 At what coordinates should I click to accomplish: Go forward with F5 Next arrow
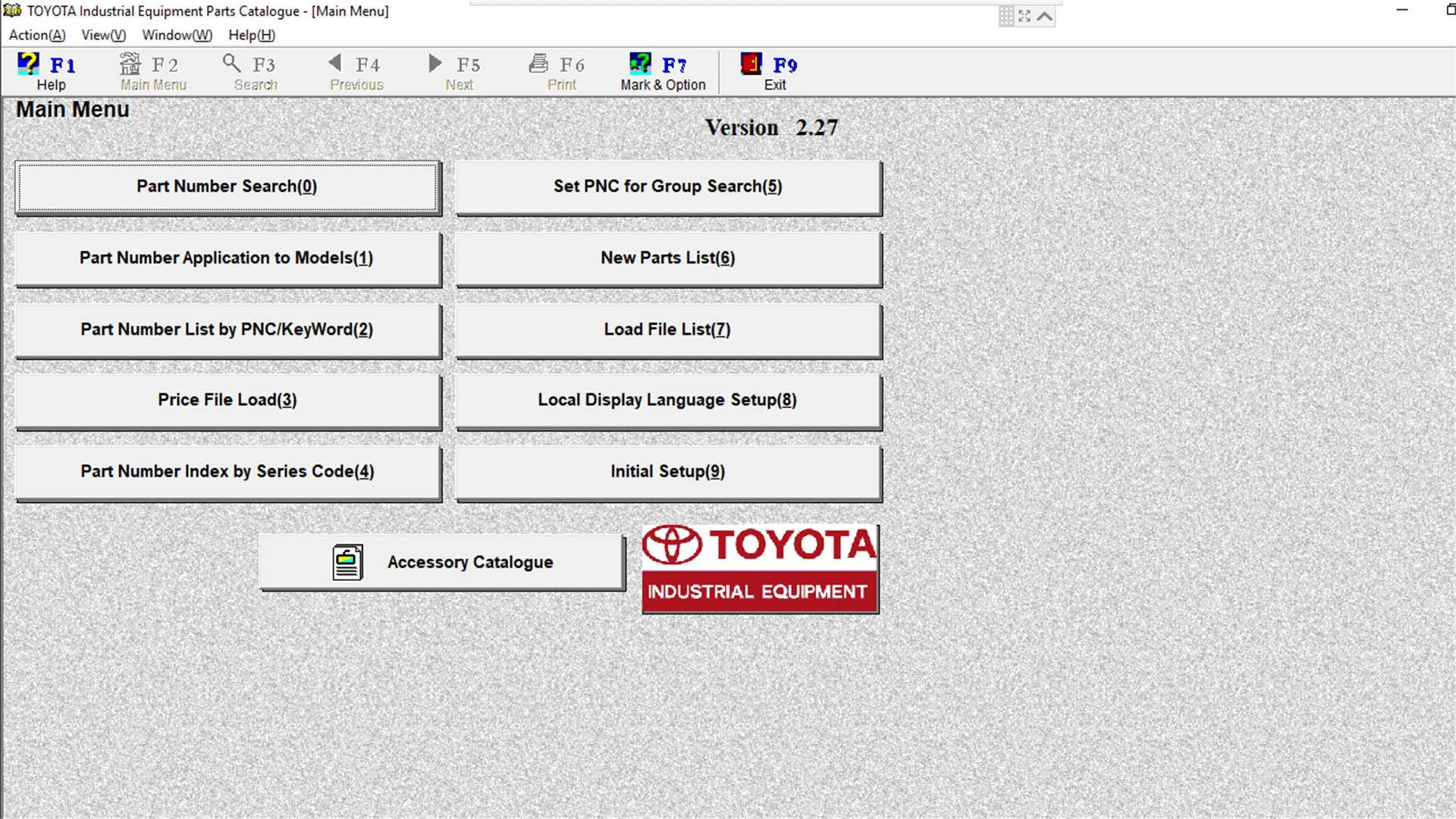point(435,63)
